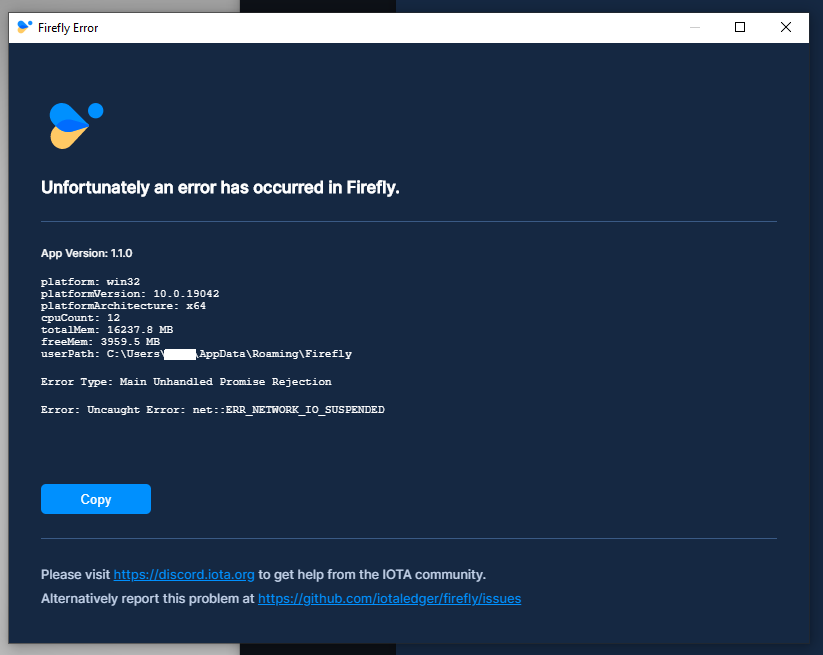823x655 pixels.
Task: Click the Copy button
Action: [95, 498]
